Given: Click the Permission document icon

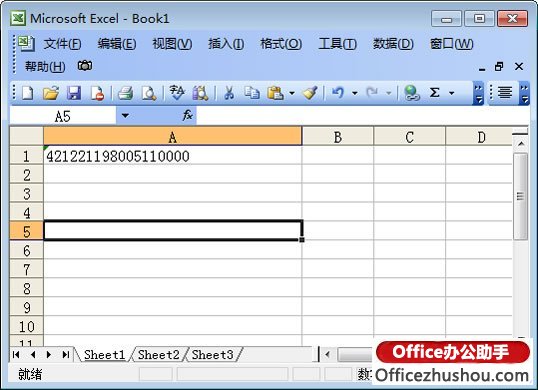Looking at the screenshot, I should [97, 93].
